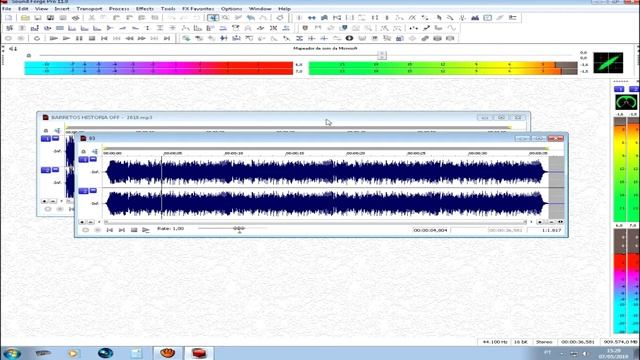Click Rewind in main transport toolbar

click(x=129, y=38)
